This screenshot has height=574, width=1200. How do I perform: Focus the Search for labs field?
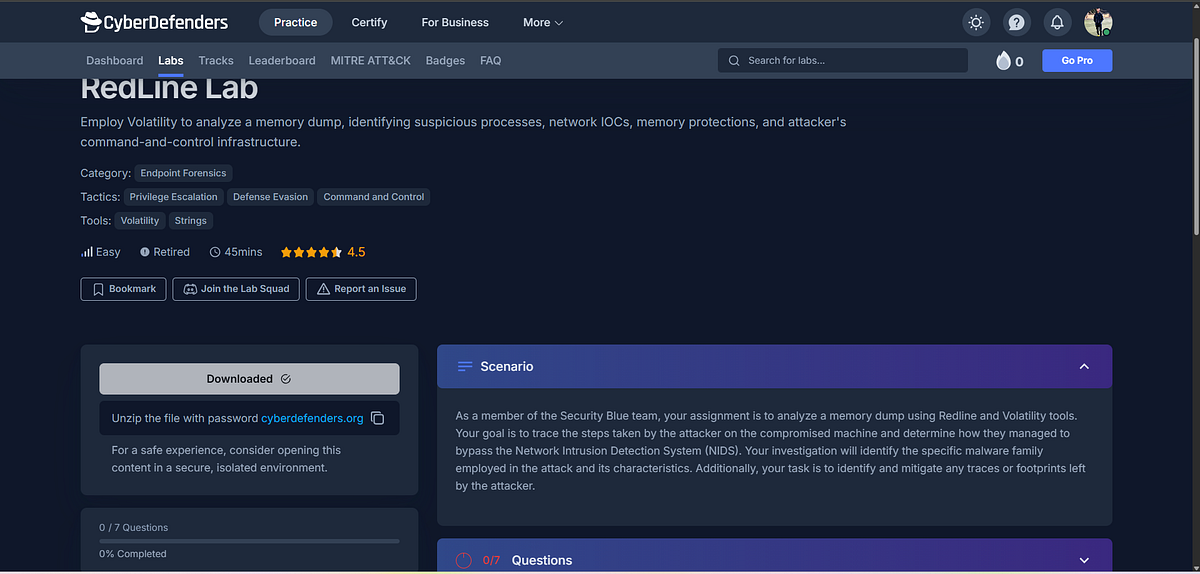[x=843, y=61]
